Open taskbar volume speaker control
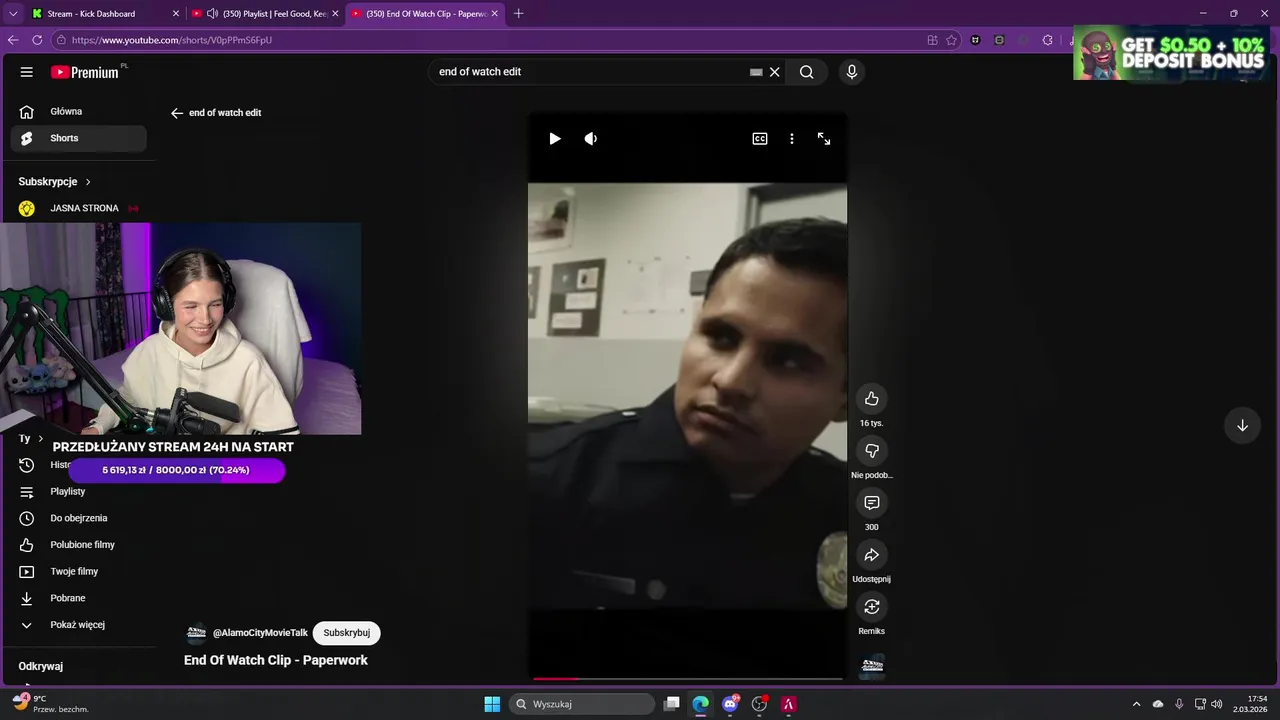 (1216, 704)
